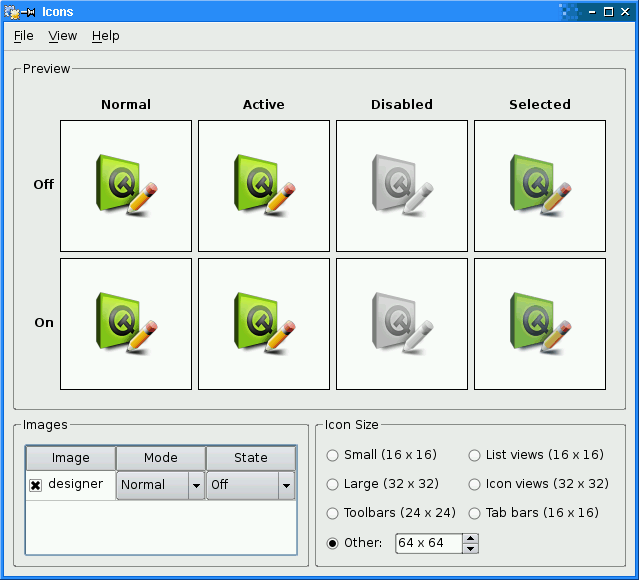Maximize the Icons window

(x=608, y=12)
